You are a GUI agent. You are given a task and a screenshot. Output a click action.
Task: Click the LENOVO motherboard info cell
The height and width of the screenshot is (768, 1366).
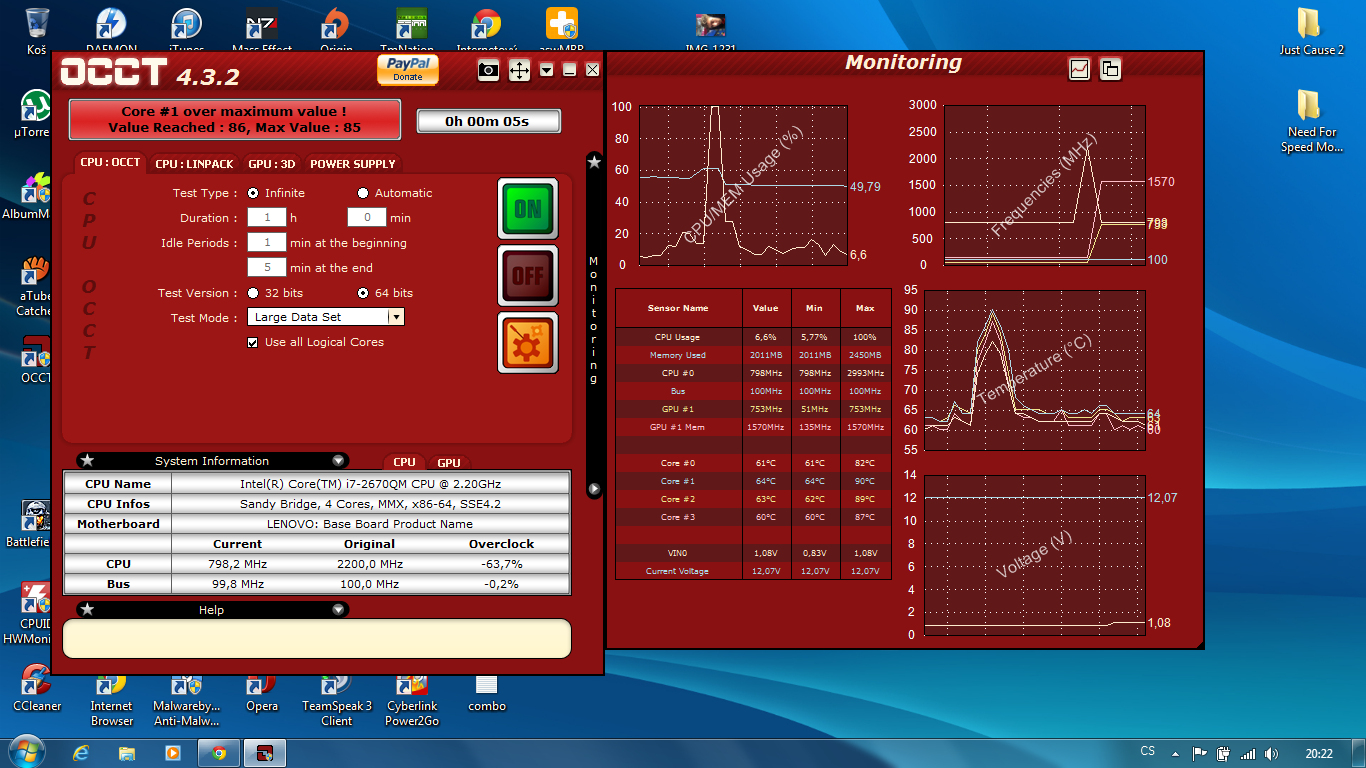point(370,524)
